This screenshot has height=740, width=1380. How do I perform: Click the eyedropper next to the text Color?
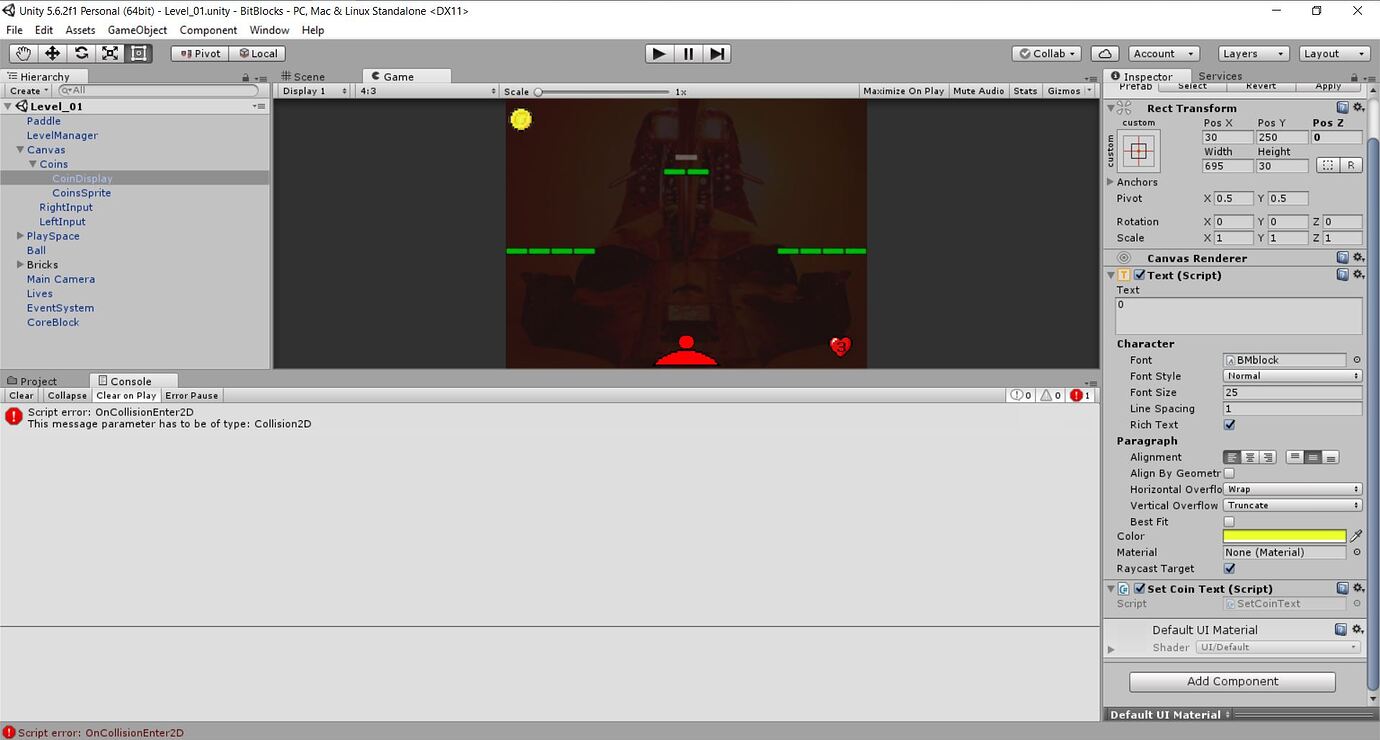point(1356,536)
